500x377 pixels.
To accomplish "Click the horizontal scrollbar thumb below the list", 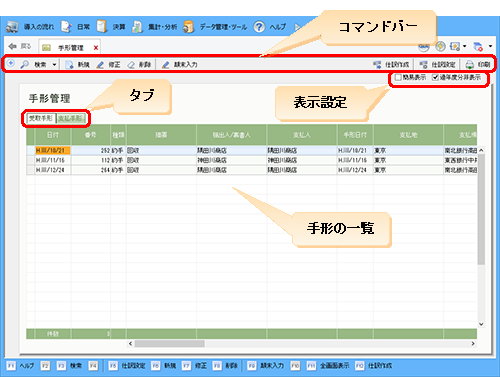I will click(170, 343).
